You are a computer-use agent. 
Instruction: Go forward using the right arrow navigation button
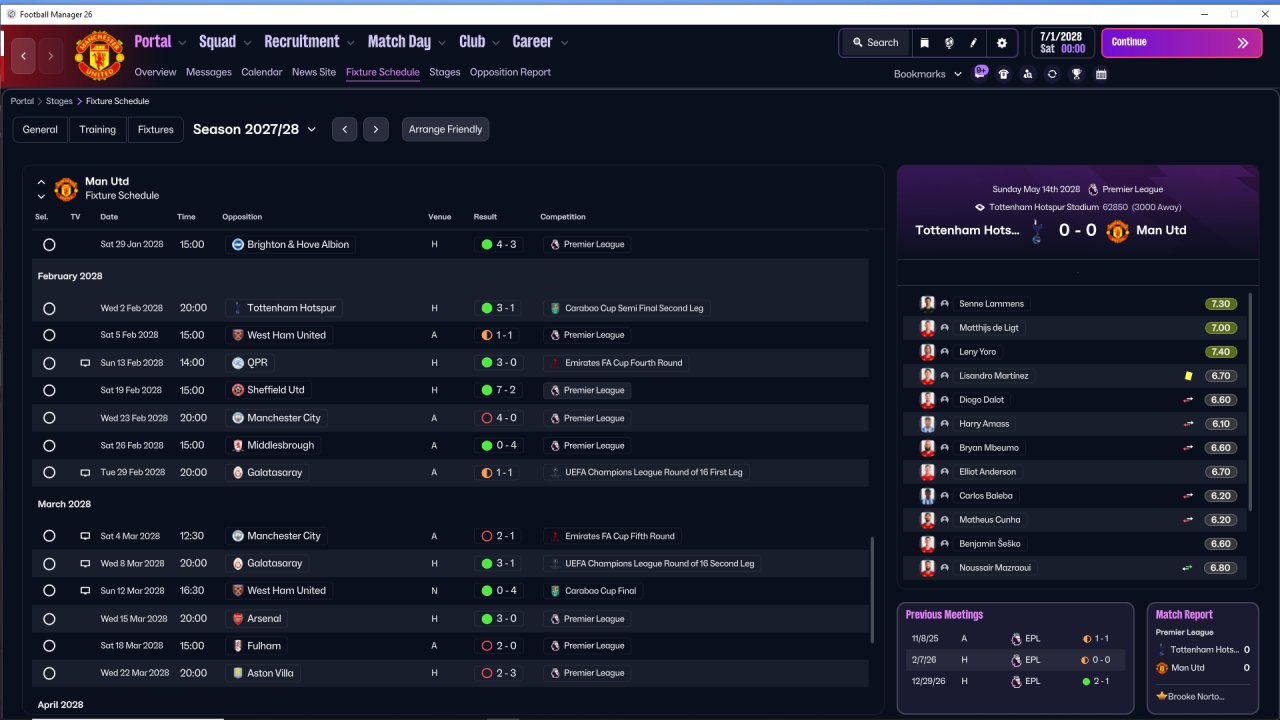(51, 56)
